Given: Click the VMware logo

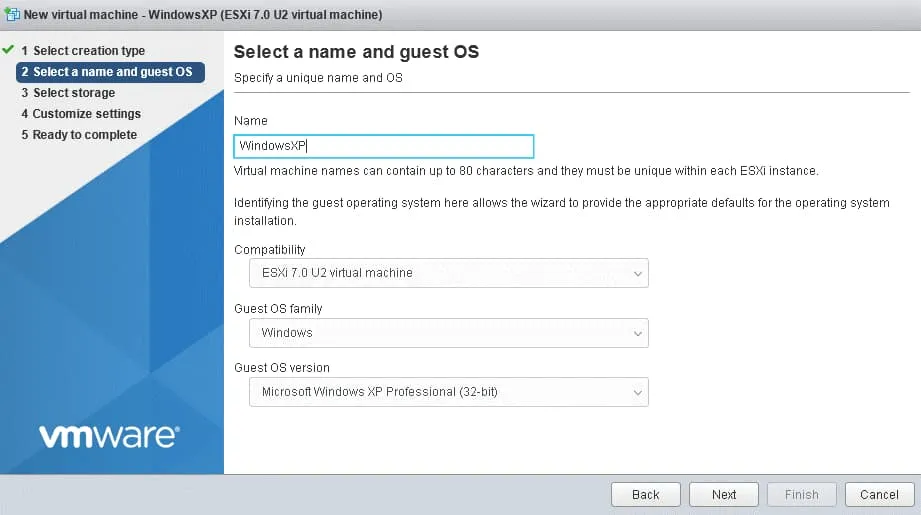Looking at the screenshot, I should pos(109,436).
